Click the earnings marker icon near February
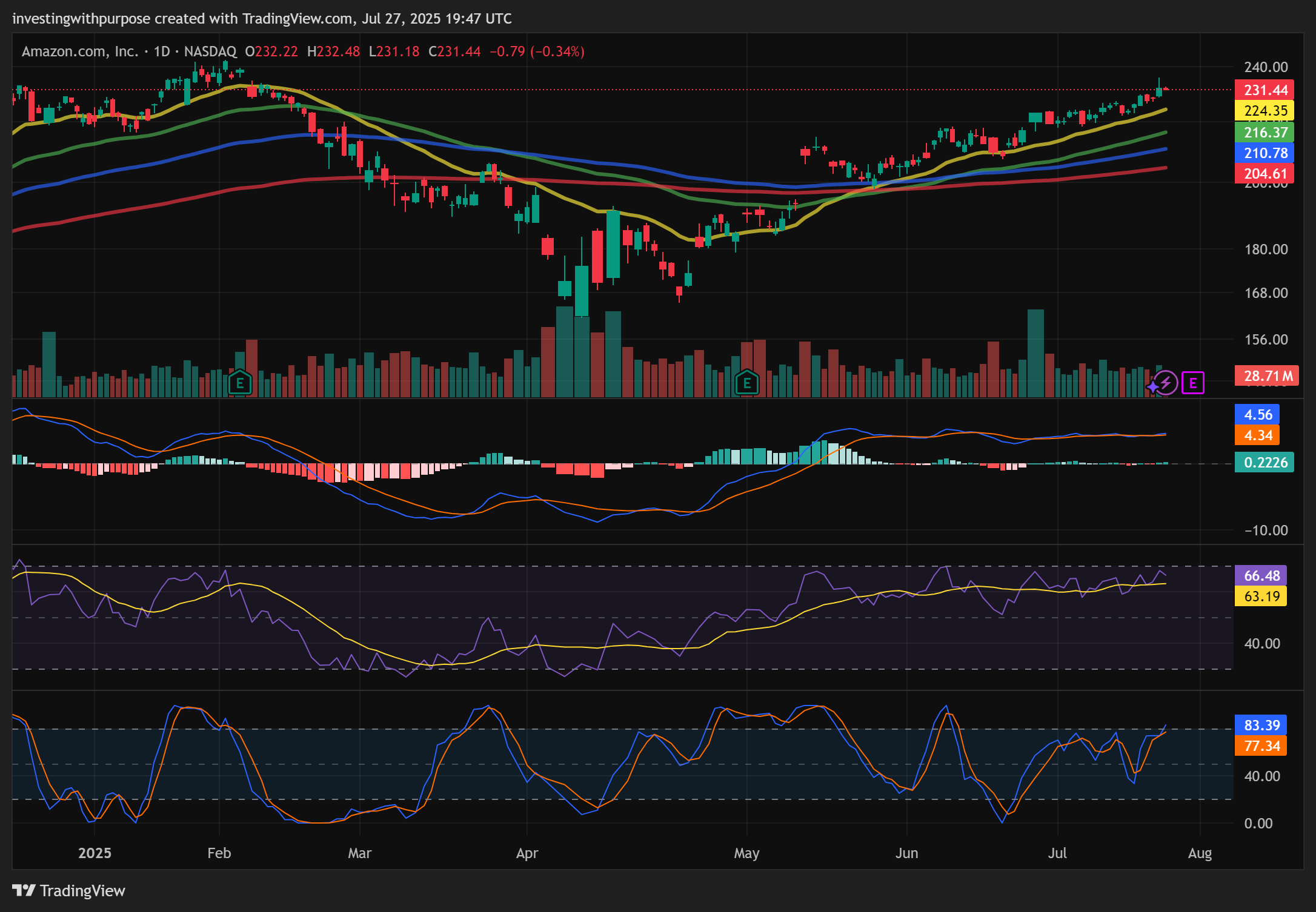The height and width of the screenshot is (912, 1316). pos(240,383)
